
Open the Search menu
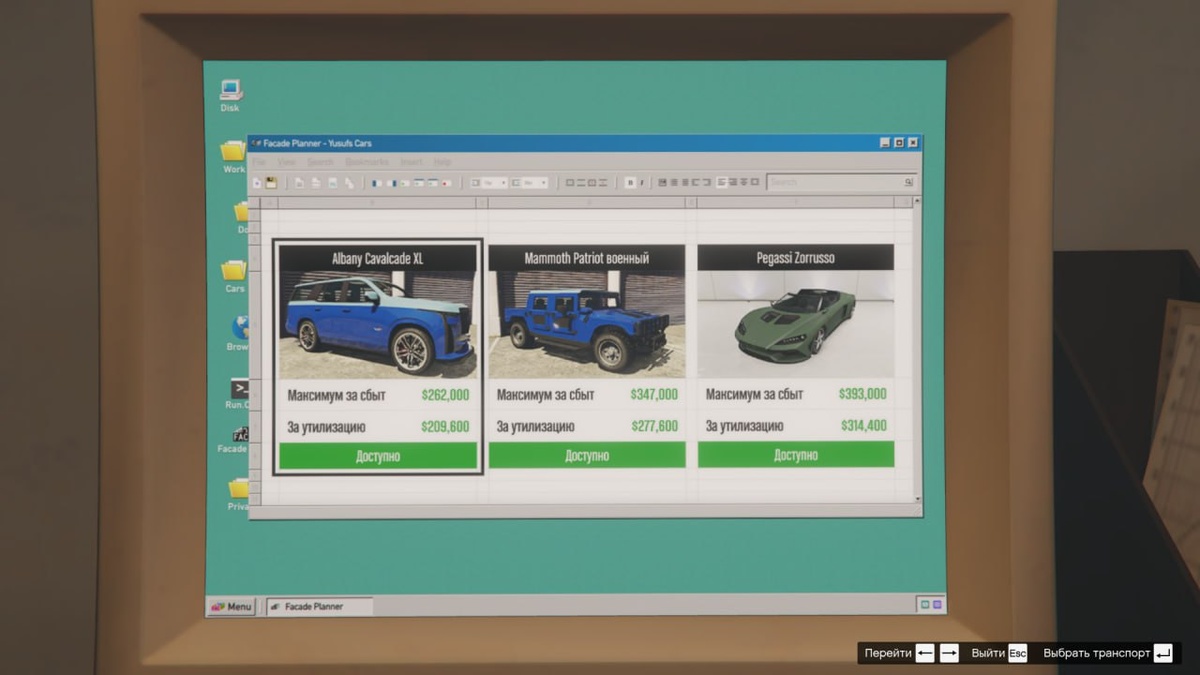(321, 162)
